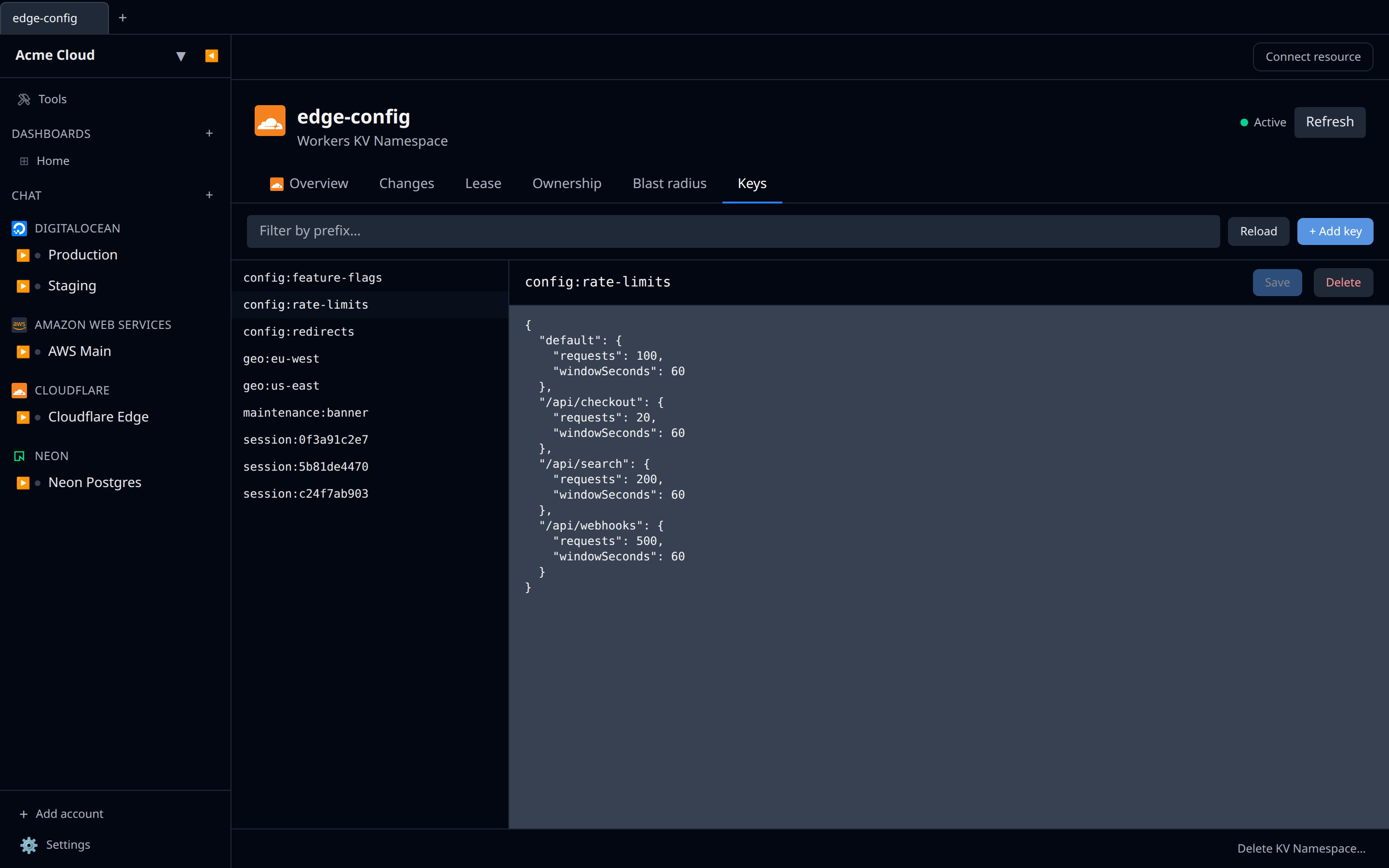The image size is (1389, 868).
Task: Select the Staging account
Action: [72, 286]
